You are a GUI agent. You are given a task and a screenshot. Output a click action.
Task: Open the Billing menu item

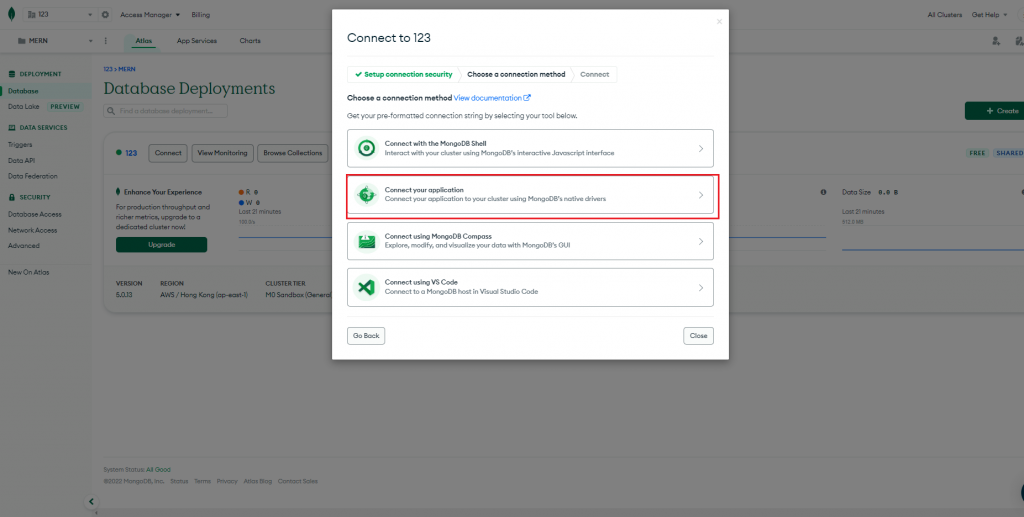201,14
